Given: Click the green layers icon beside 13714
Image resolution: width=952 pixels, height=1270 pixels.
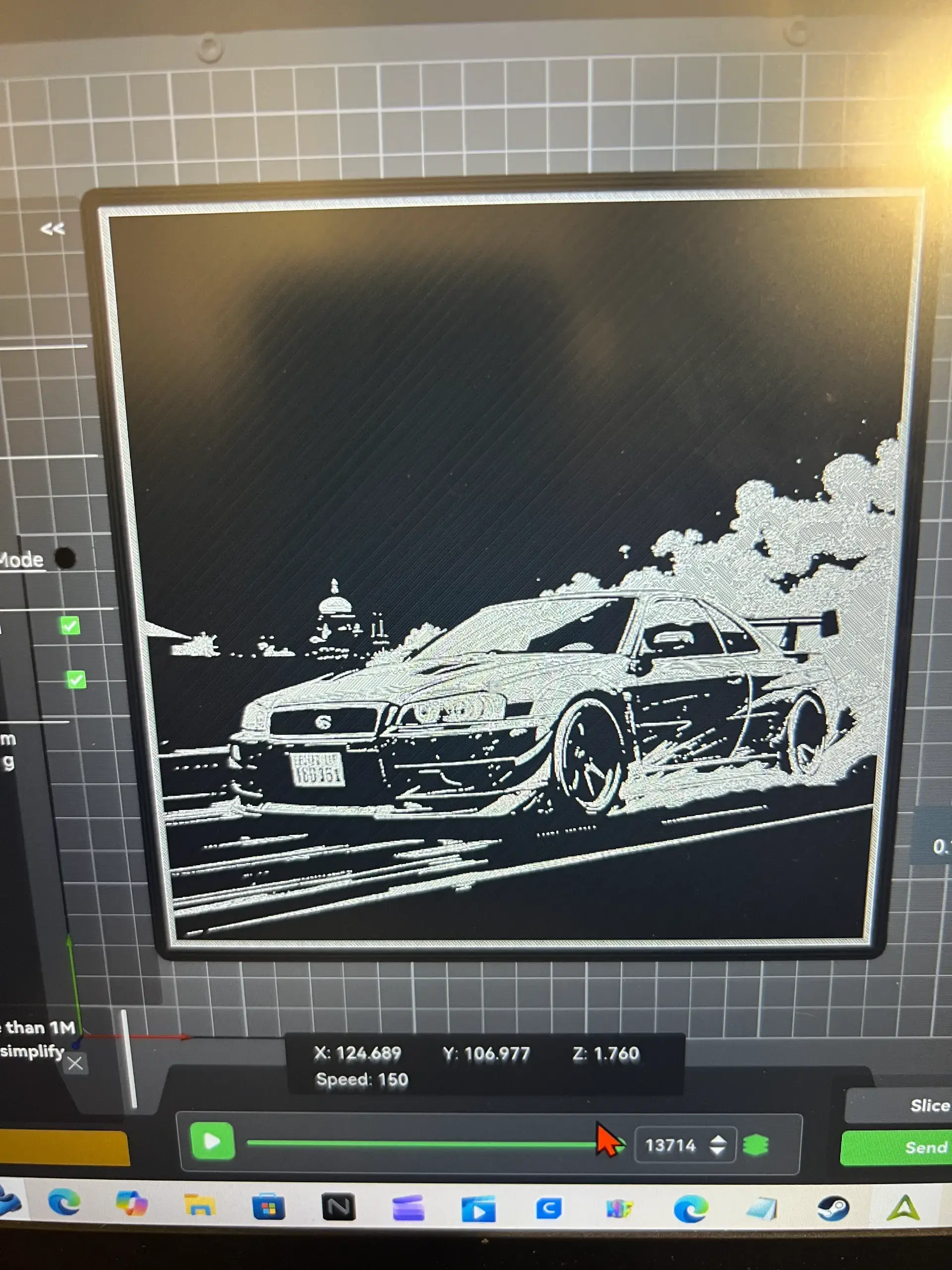Looking at the screenshot, I should (x=755, y=1145).
